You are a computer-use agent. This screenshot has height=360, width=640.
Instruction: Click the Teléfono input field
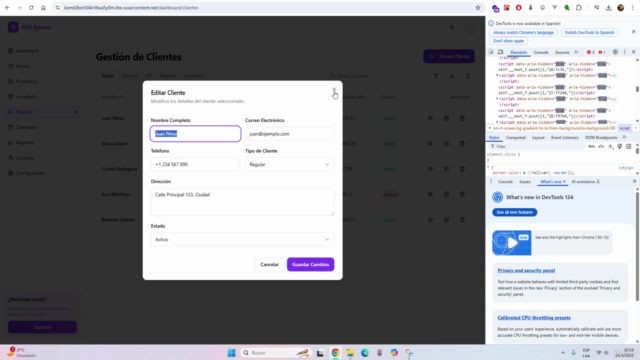(x=195, y=164)
